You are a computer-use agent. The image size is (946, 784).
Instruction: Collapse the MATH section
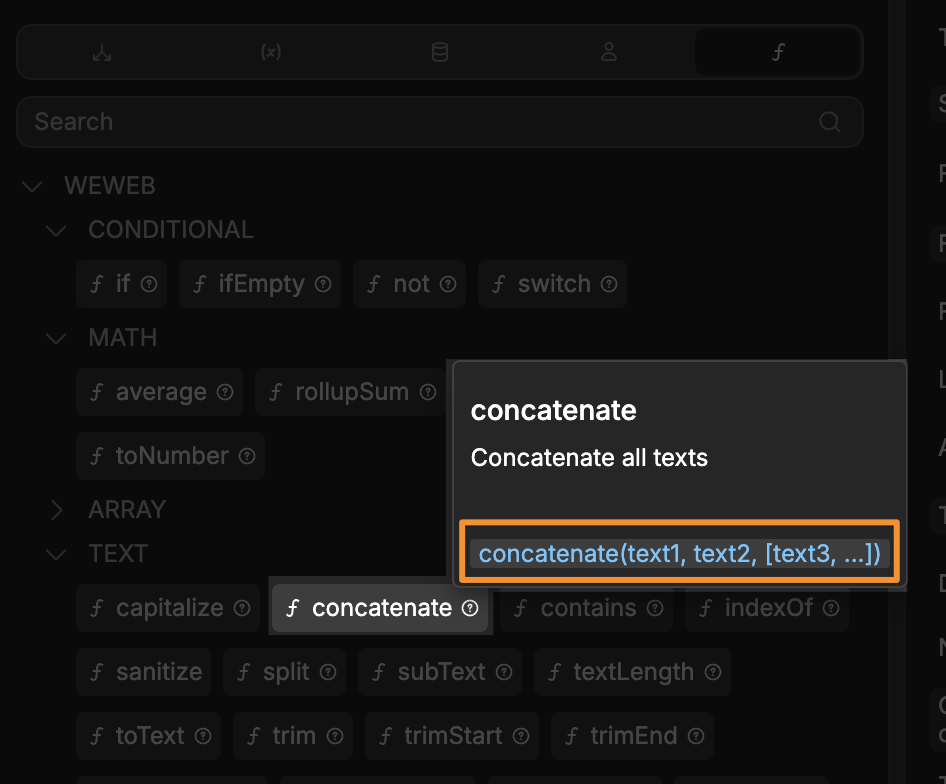56,338
